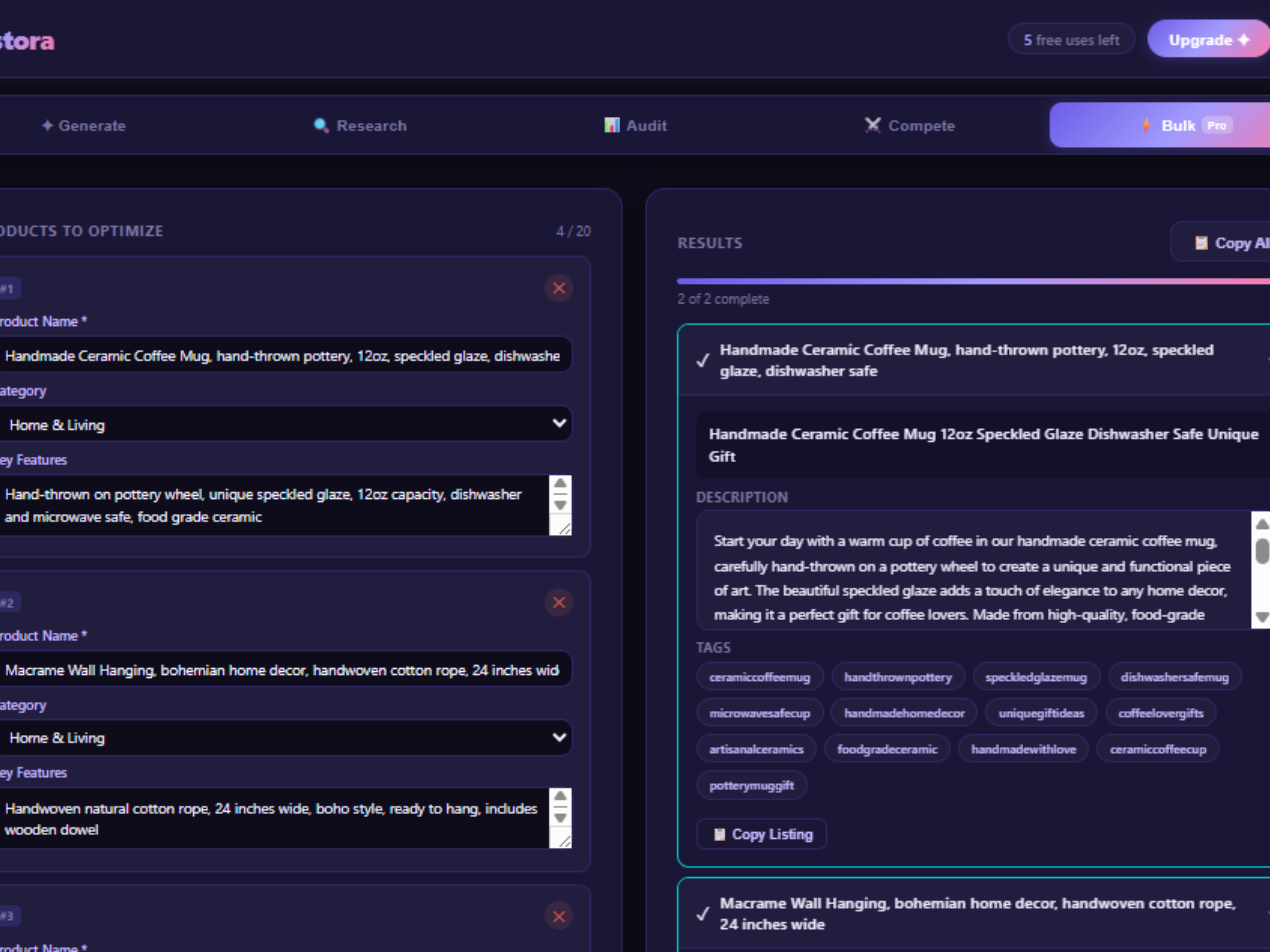Click the checkmark on the ceramic mug result
Image resolution: width=1270 pixels, height=952 pixels.
(703, 360)
